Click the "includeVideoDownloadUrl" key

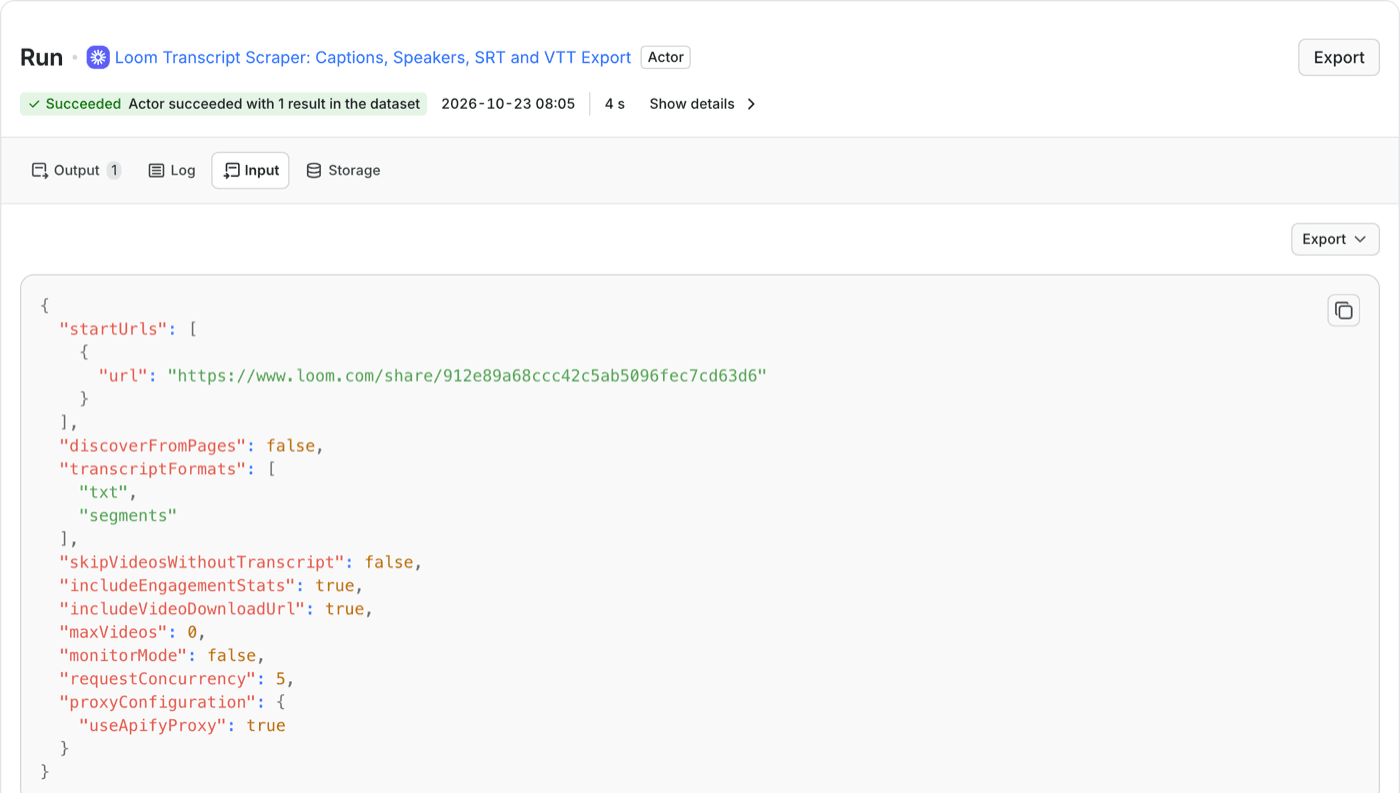pos(183,609)
